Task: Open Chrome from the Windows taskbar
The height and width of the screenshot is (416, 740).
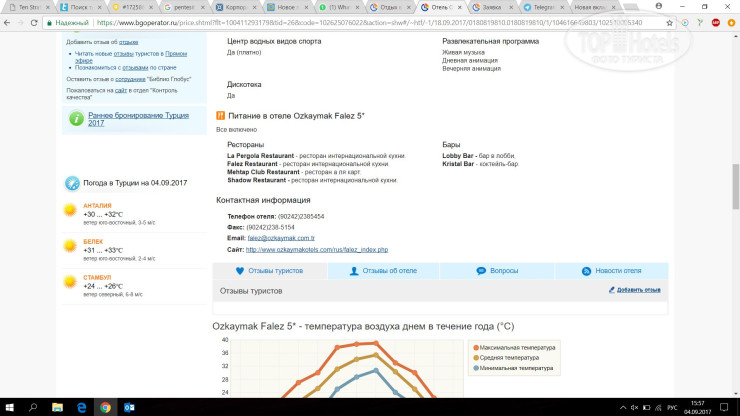Action: point(105,407)
